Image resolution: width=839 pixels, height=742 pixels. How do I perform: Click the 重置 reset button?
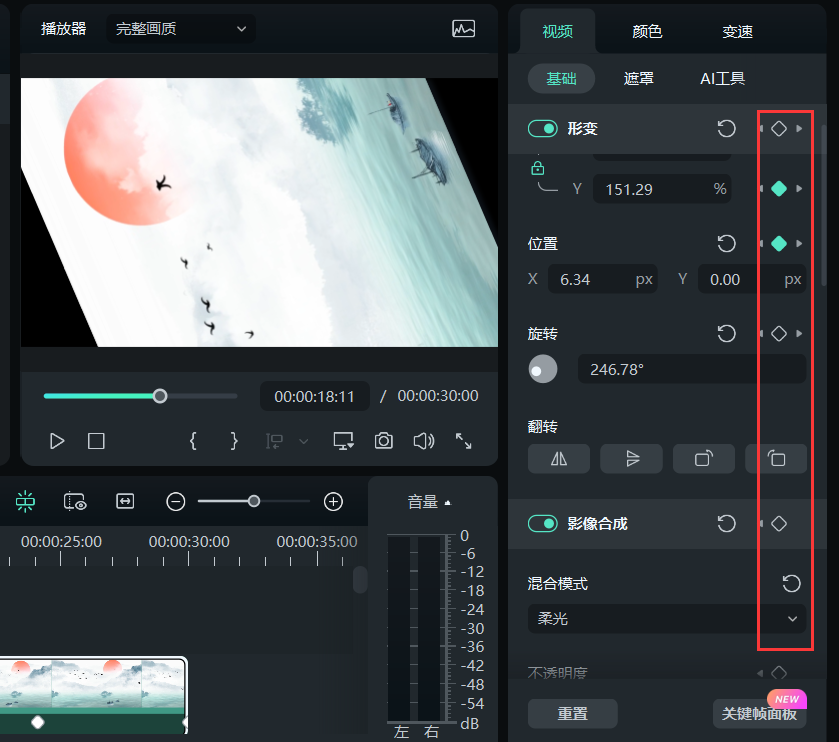[x=572, y=713]
